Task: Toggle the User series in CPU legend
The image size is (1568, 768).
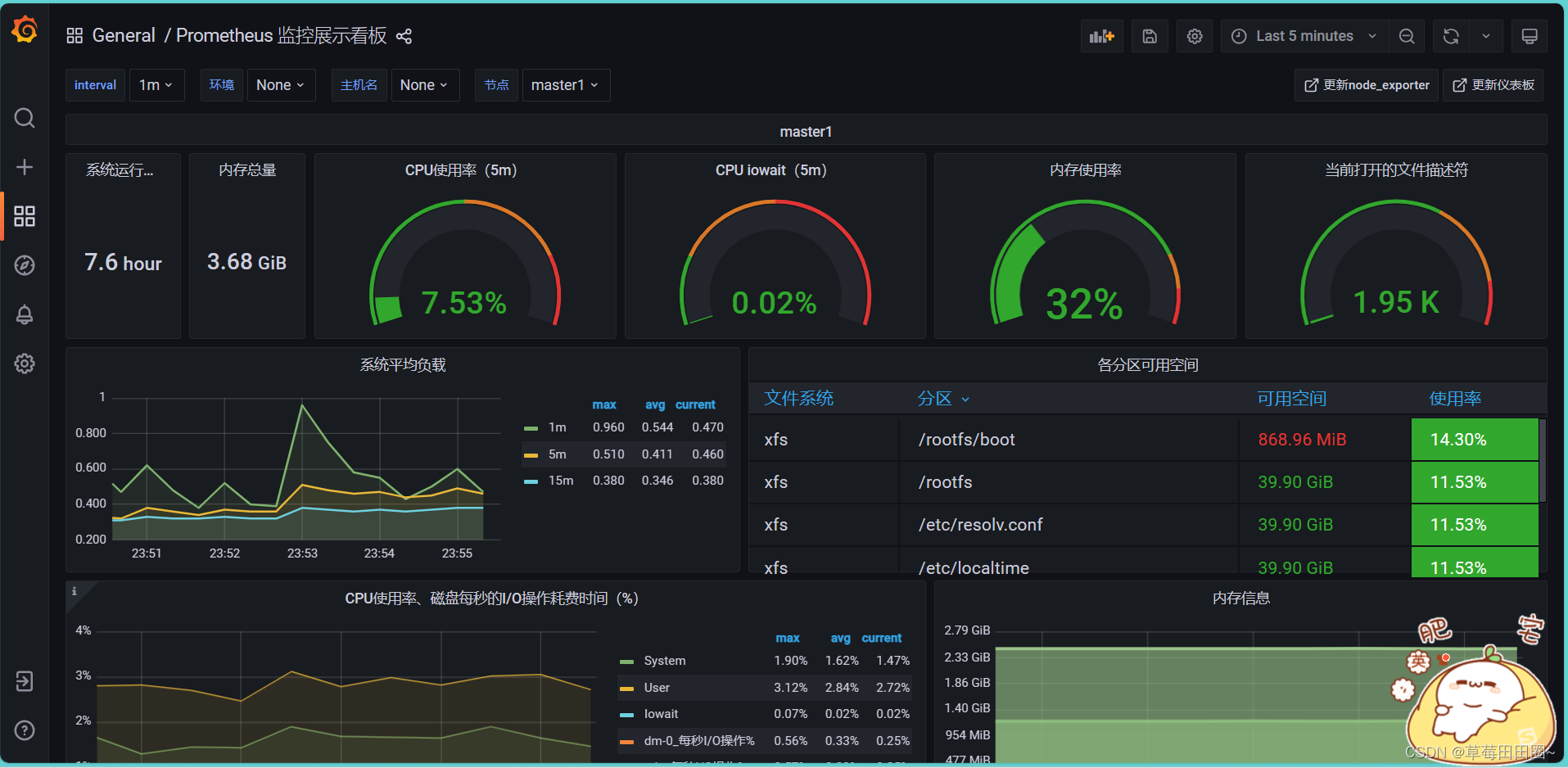Action: pyautogui.click(x=657, y=688)
